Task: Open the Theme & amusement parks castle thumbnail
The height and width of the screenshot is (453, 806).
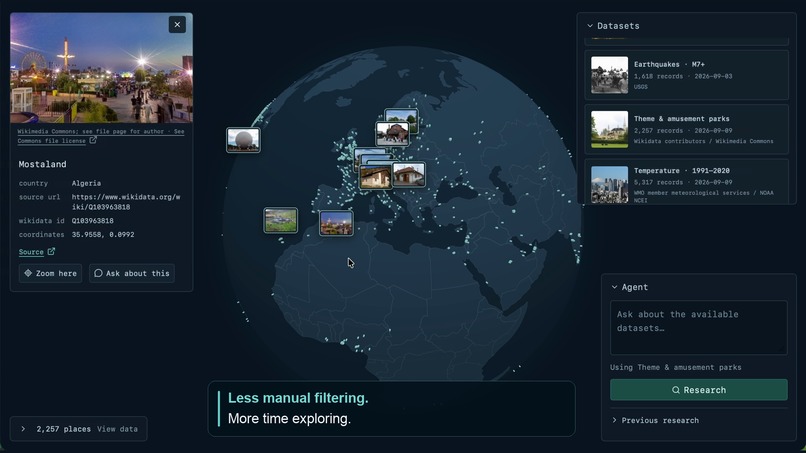Action: click(609, 130)
